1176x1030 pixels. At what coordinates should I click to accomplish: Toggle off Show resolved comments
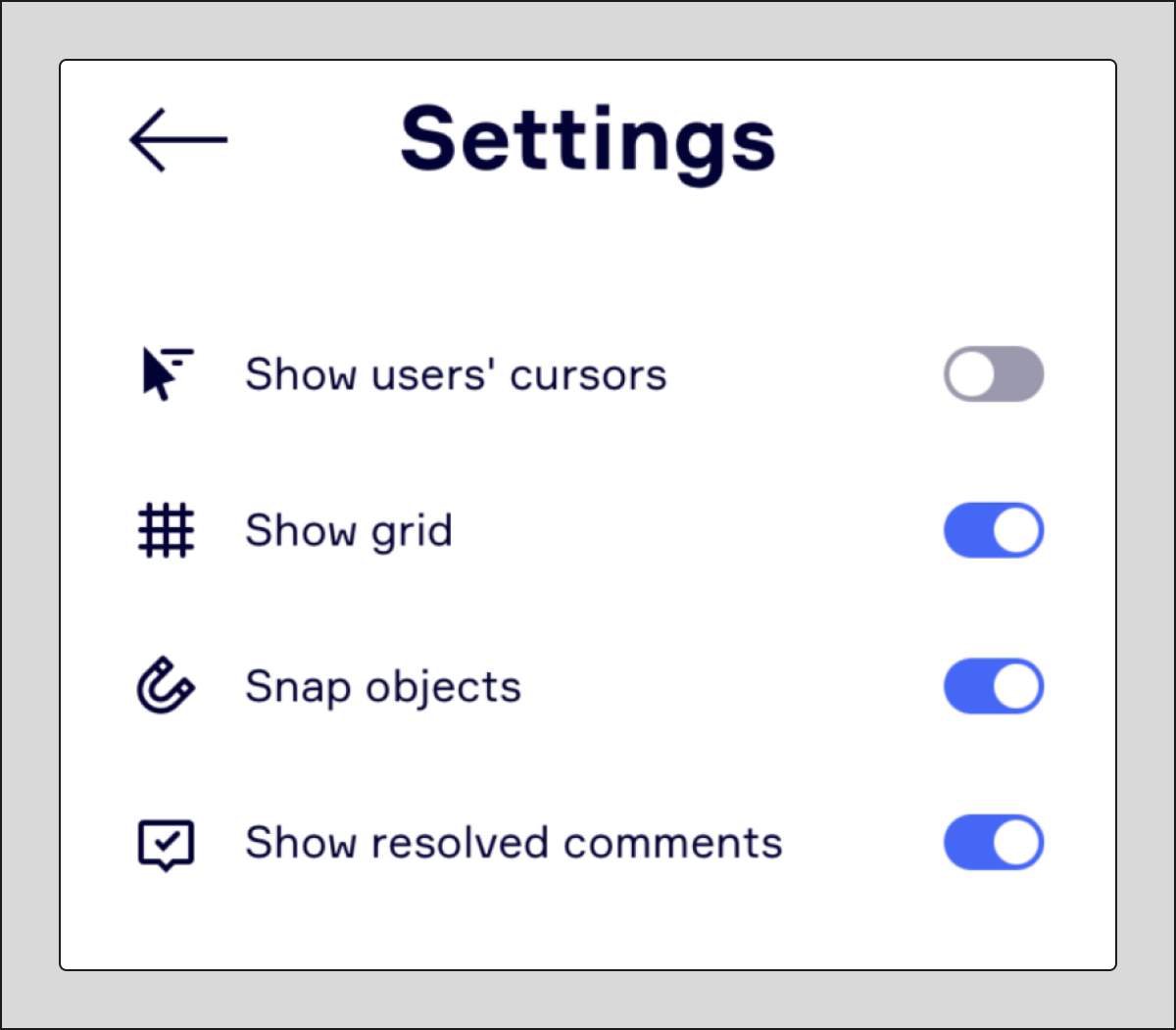[994, 842]
